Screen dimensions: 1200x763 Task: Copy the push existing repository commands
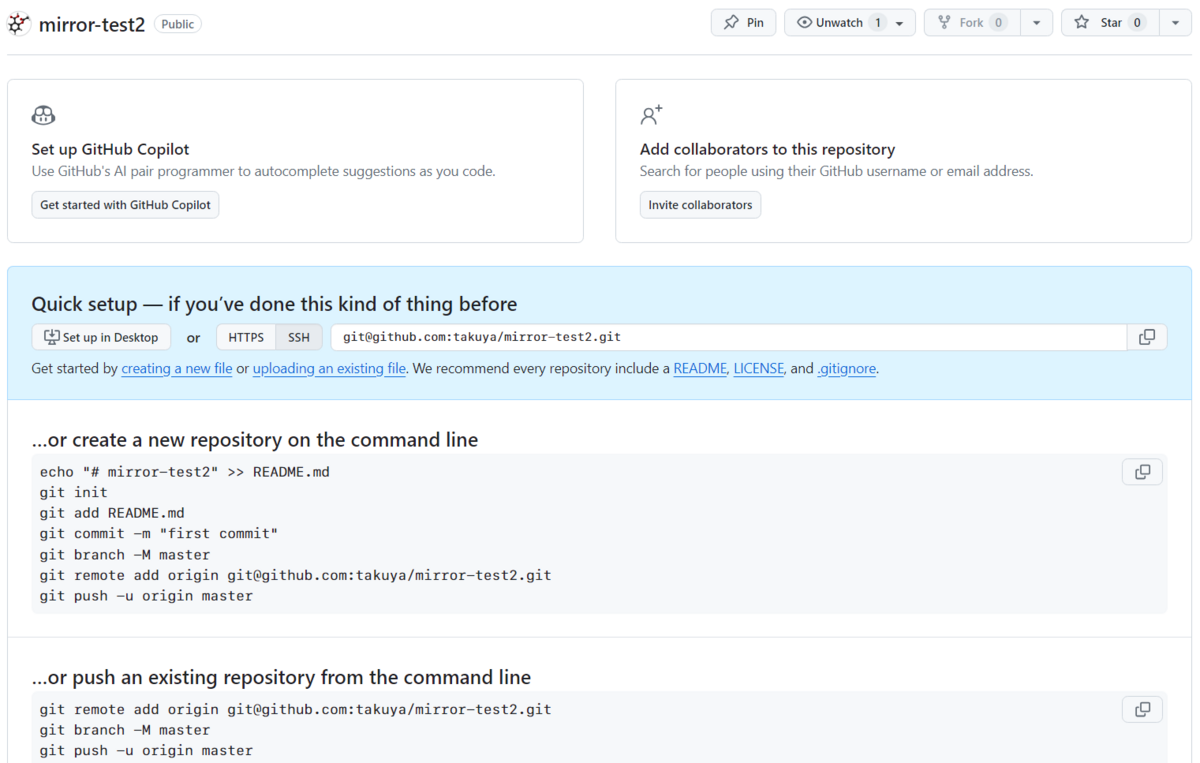pos(1142,710)
